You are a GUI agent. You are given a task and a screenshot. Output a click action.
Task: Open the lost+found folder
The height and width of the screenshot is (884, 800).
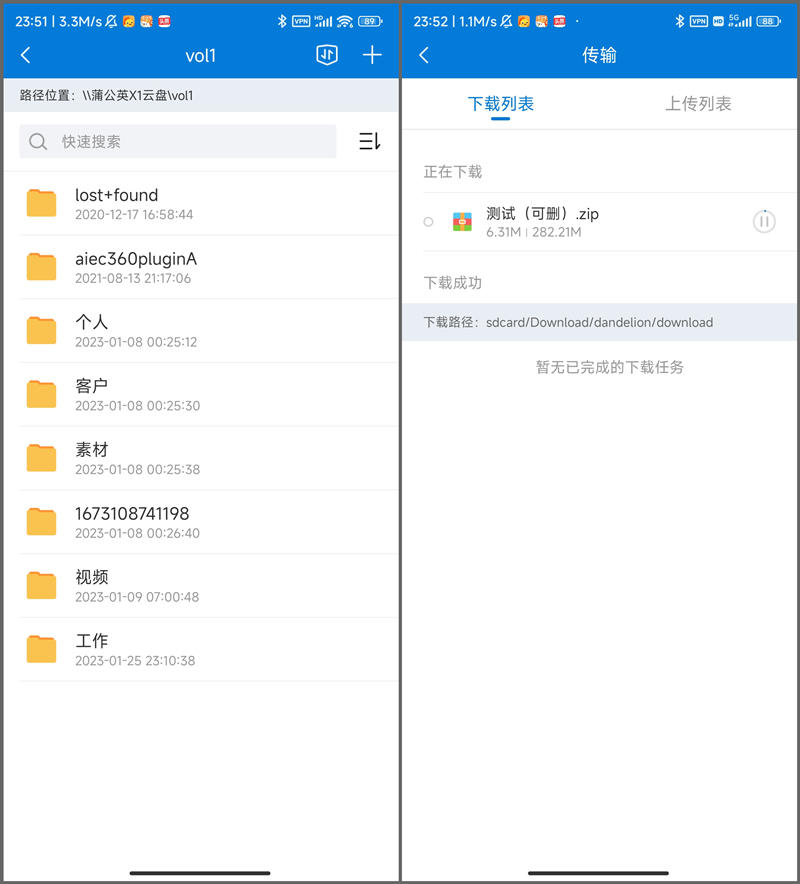coord(116,203)
